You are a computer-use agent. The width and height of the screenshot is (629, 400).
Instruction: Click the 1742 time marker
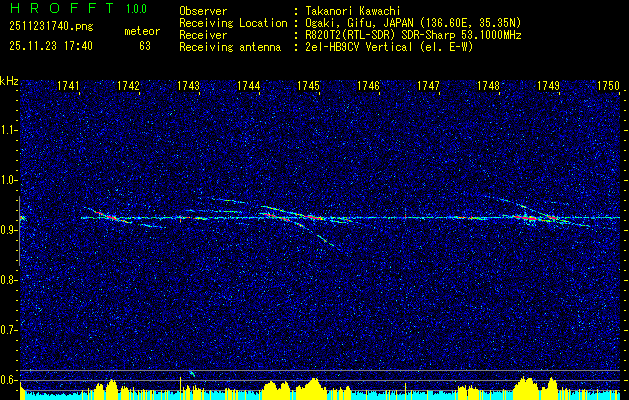point(128,85)
